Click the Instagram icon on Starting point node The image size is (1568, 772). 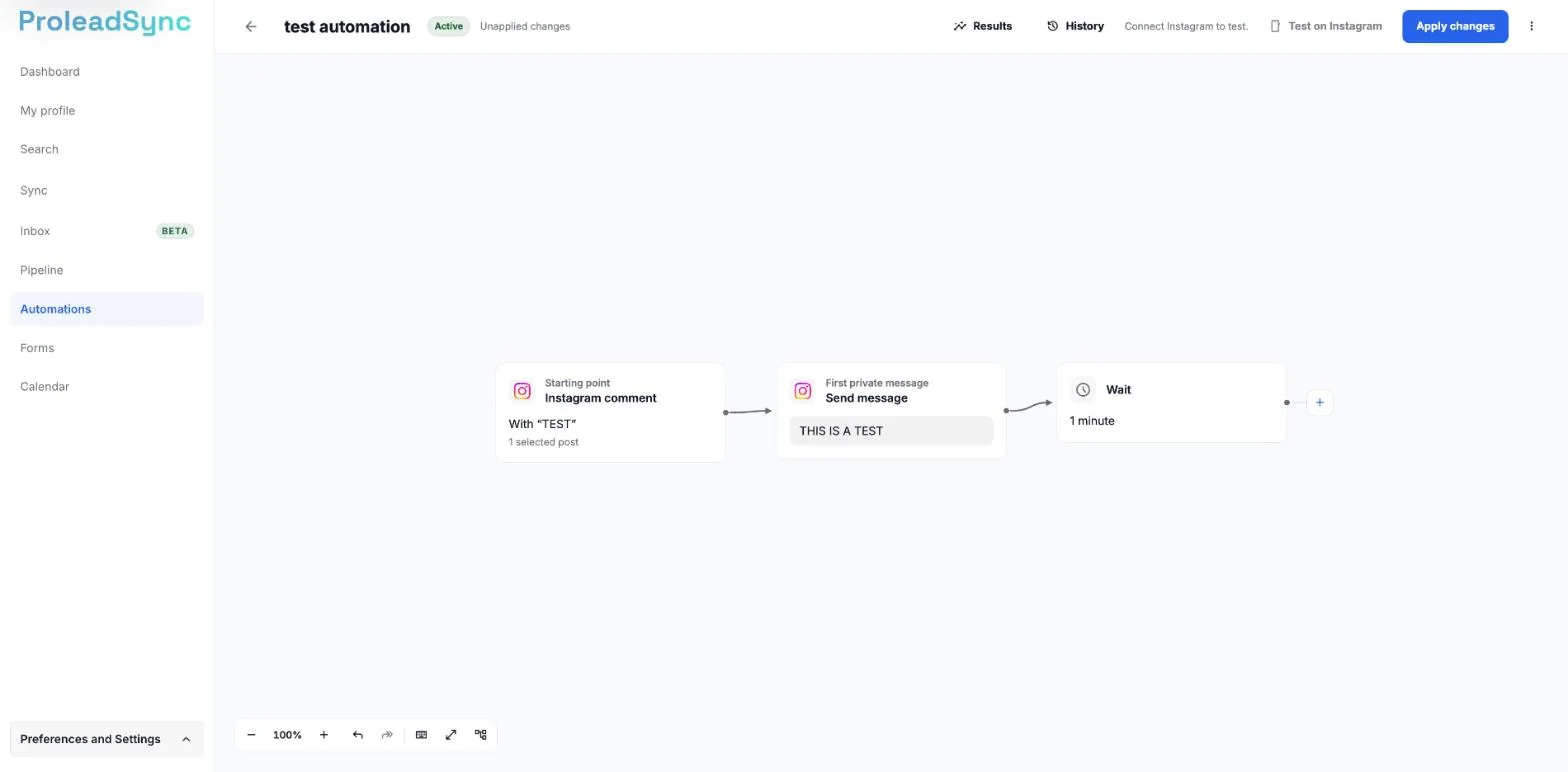click(522, 391)
